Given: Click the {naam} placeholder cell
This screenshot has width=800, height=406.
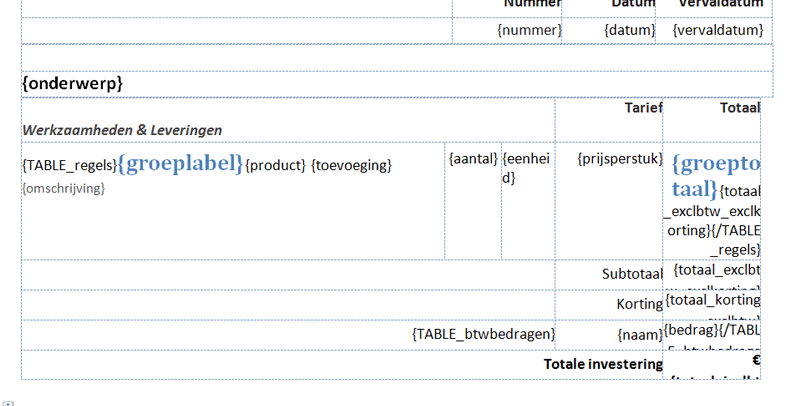Looking at the screenshot, I should [640, 335].
